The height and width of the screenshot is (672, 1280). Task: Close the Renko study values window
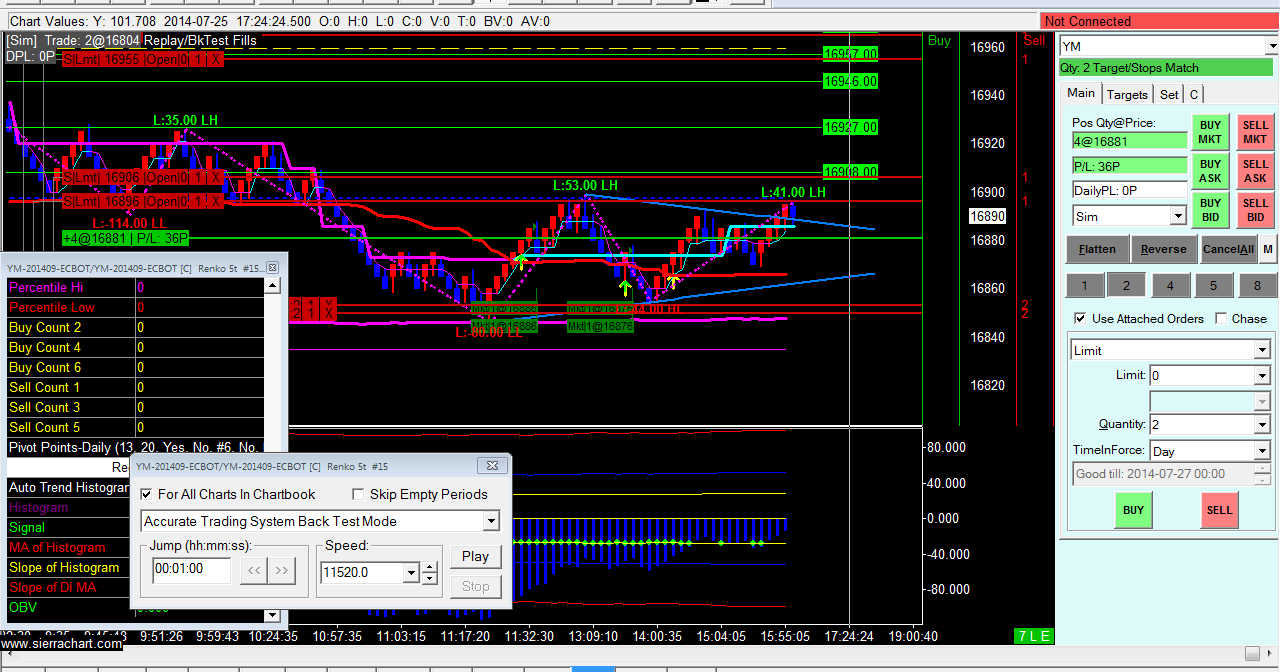click(x=271, y=267)
